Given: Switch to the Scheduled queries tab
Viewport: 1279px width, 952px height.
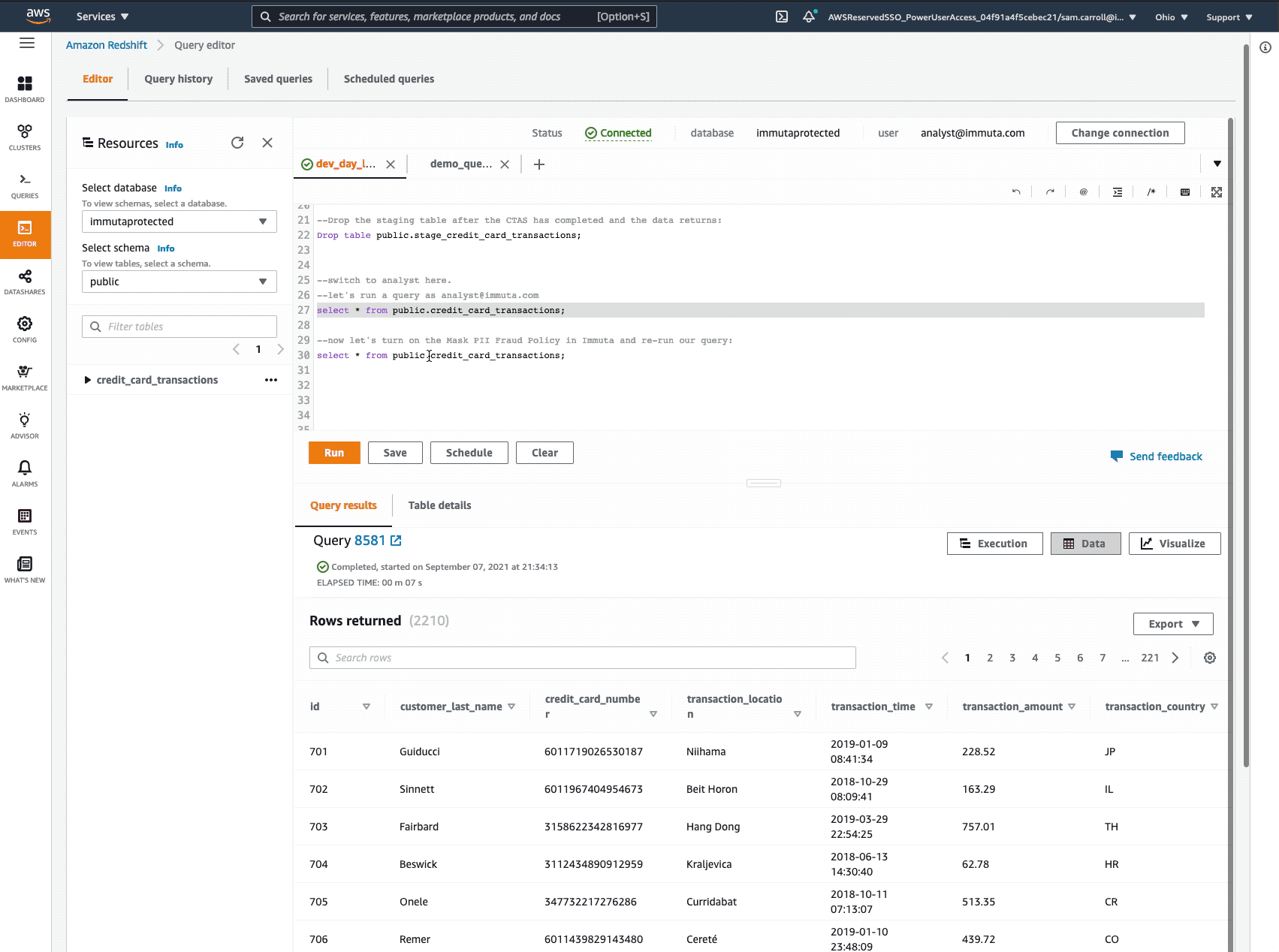Looking at the screenshot, I should click(389, 79).
